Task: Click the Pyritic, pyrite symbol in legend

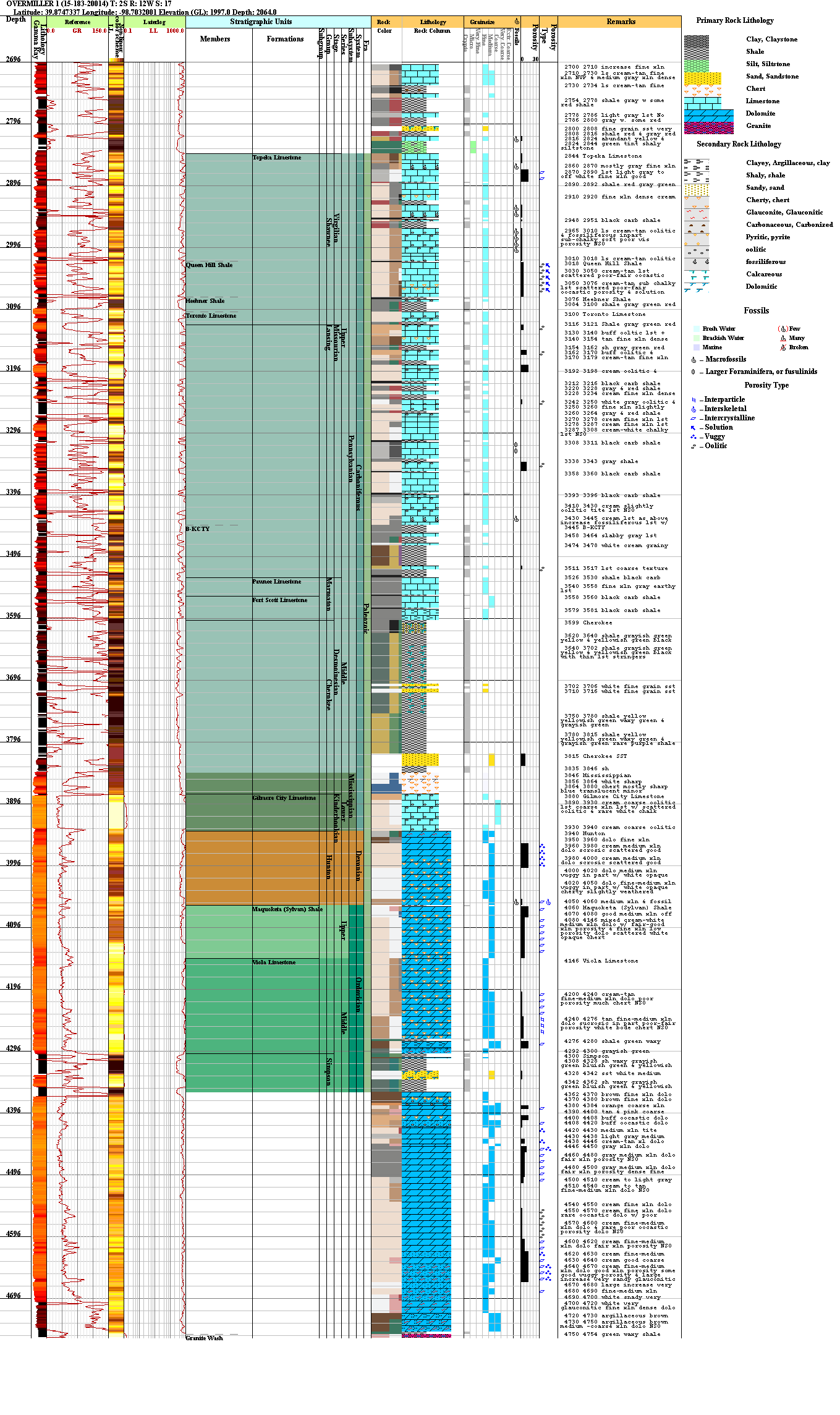Action: click(x=696, y=239)
